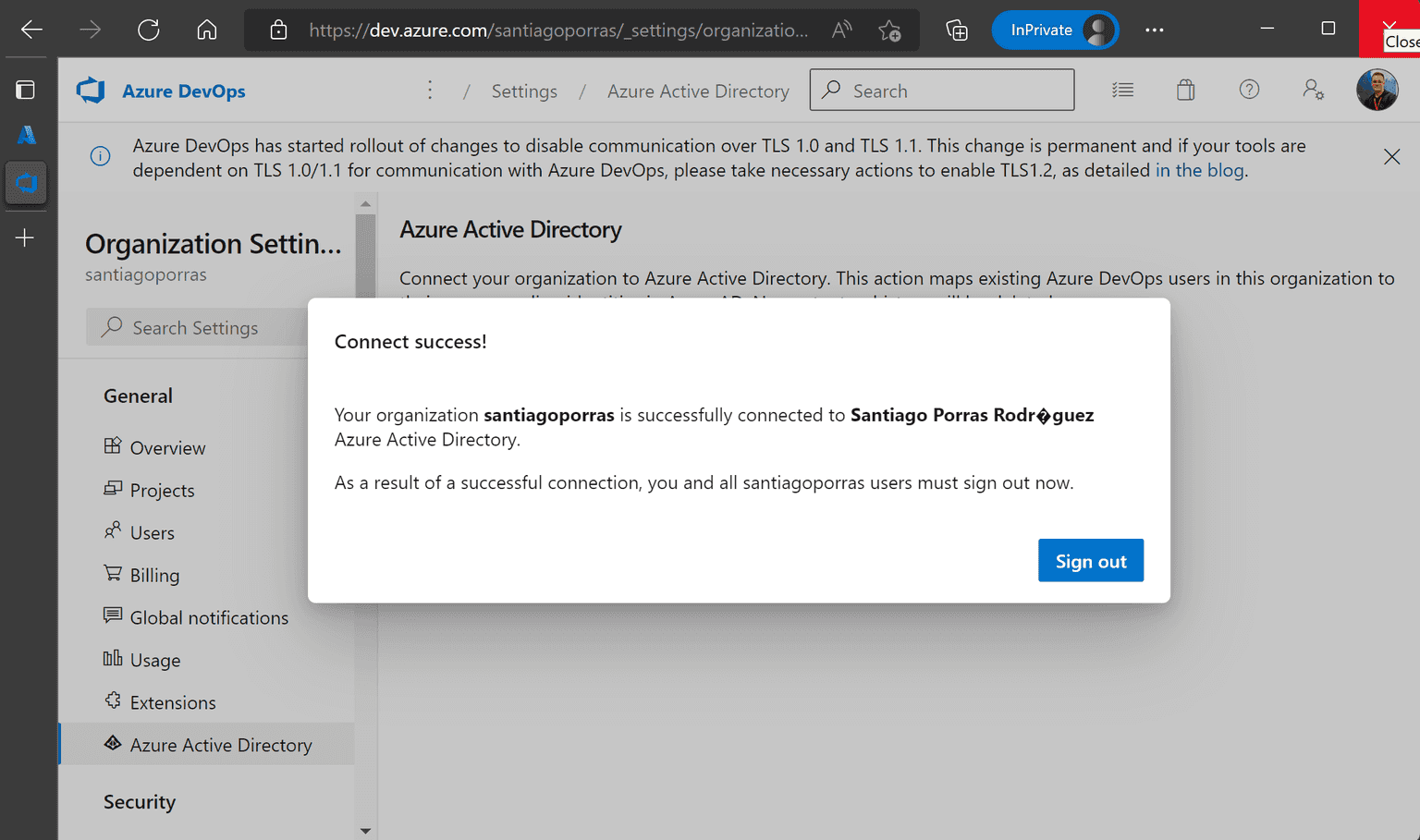Open the Azure DevOps logo home
Viewport: 1420px width, 840px height.
(160, 91)
